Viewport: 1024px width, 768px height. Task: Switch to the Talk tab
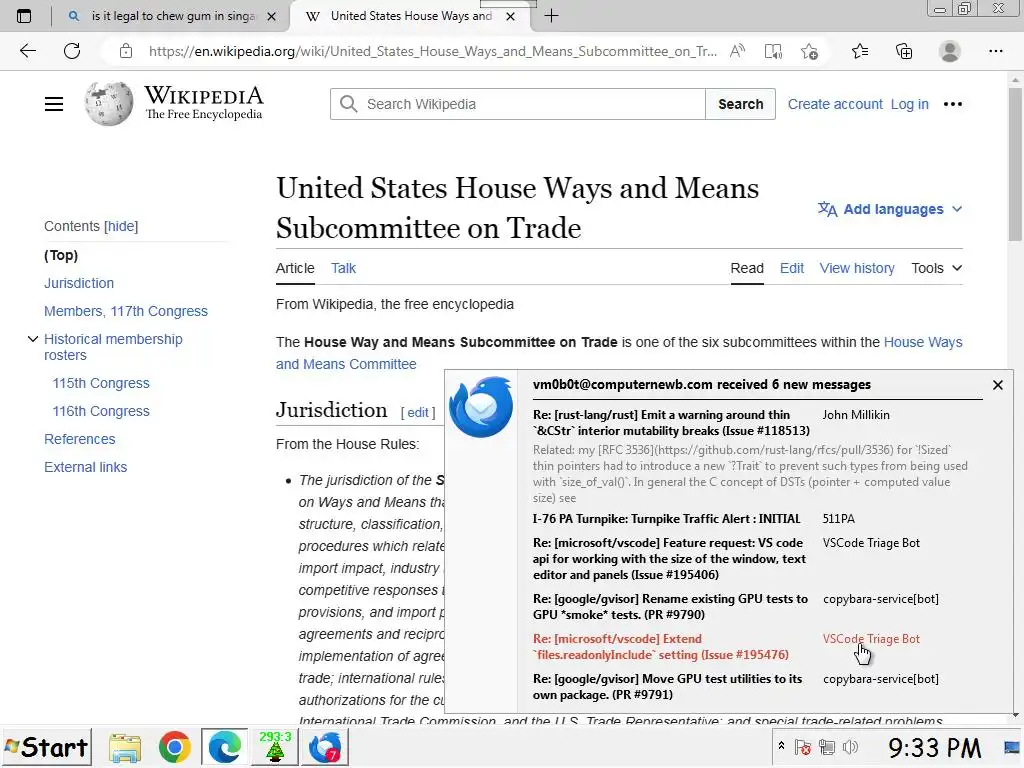pyautogui.click(x=343, y=268)
